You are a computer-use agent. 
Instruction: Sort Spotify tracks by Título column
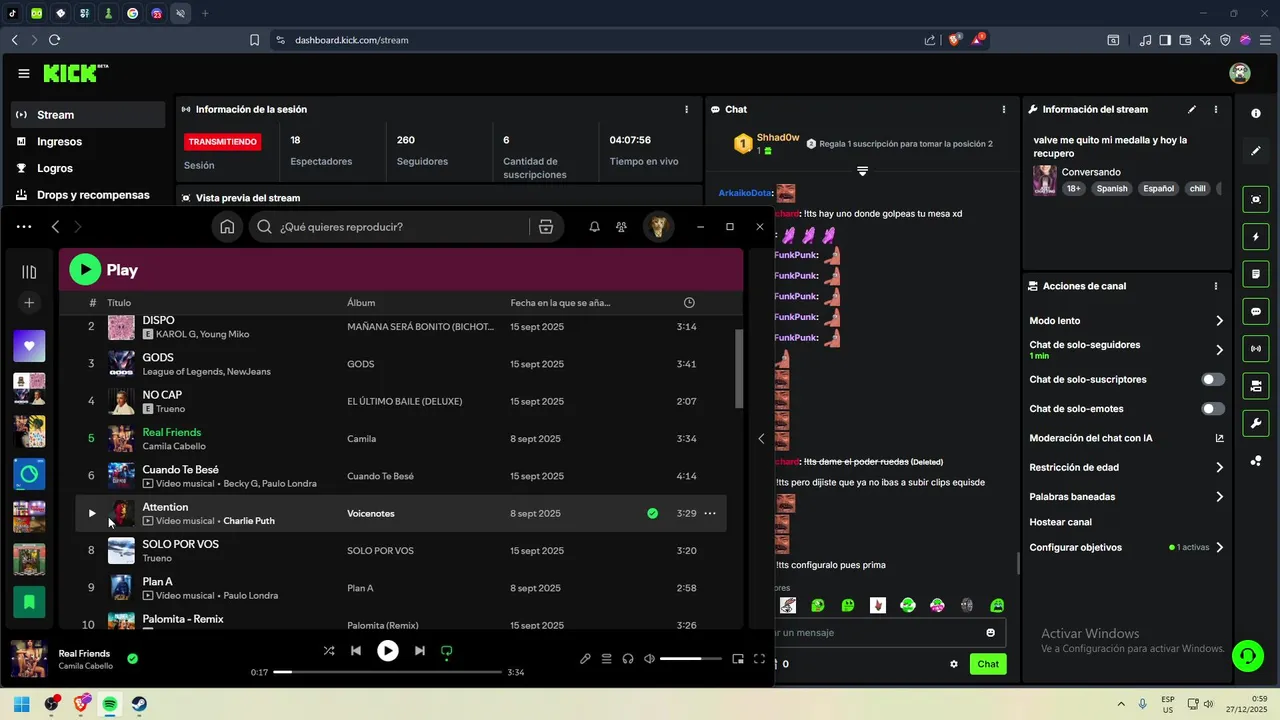(x=119, y=303)
